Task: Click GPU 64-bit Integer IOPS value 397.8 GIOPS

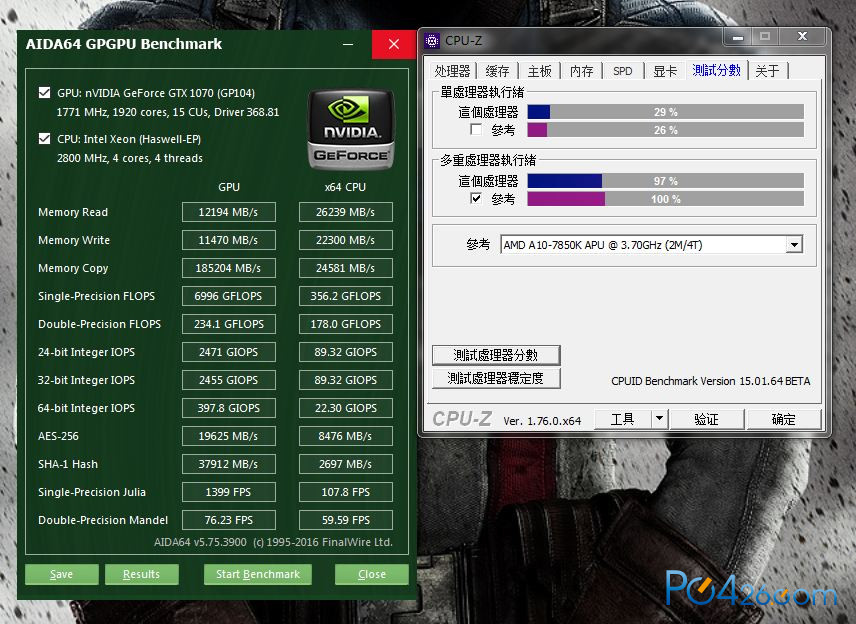Action: pos(229,408)
